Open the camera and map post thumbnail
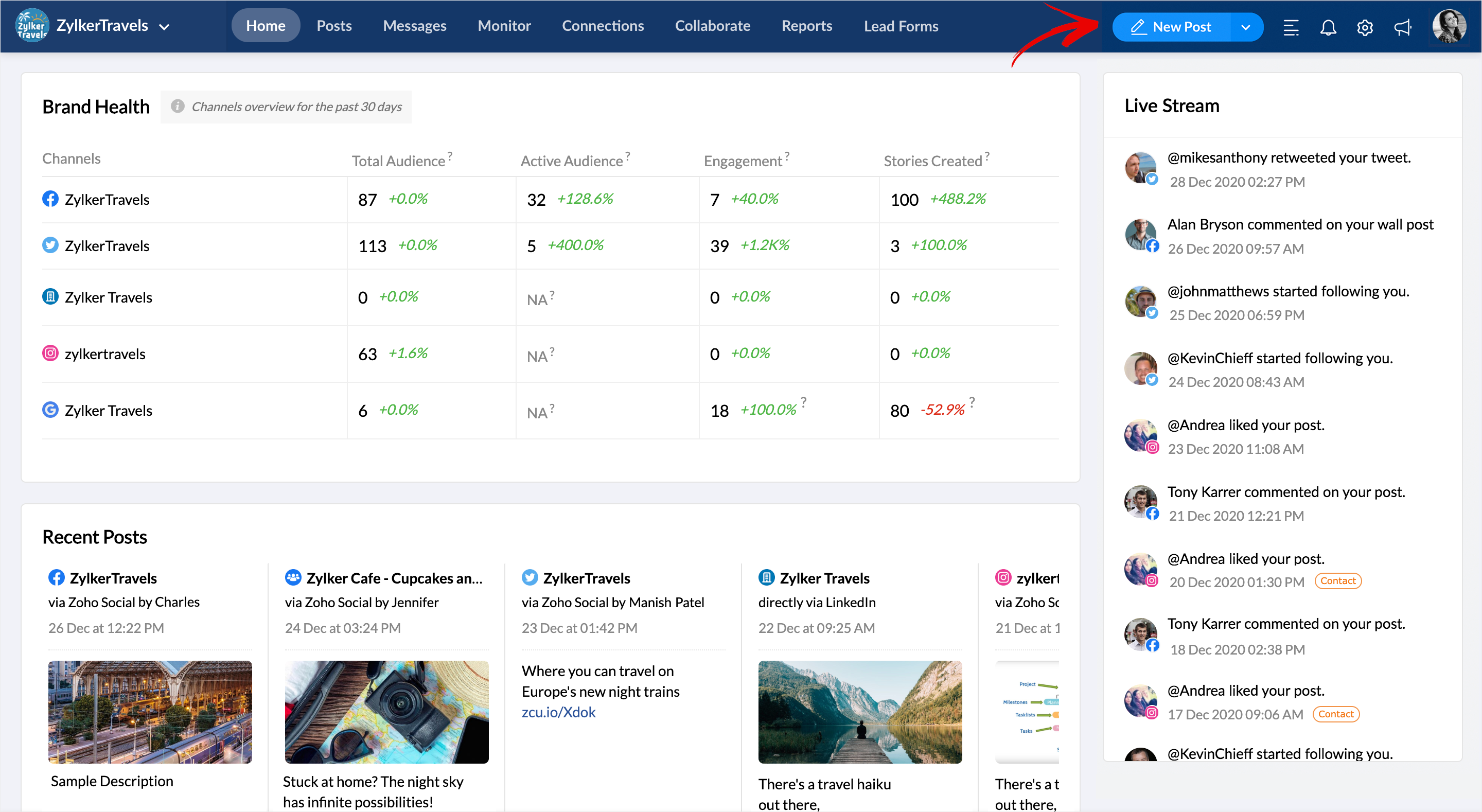1482x812 pixels. (386, 711)
